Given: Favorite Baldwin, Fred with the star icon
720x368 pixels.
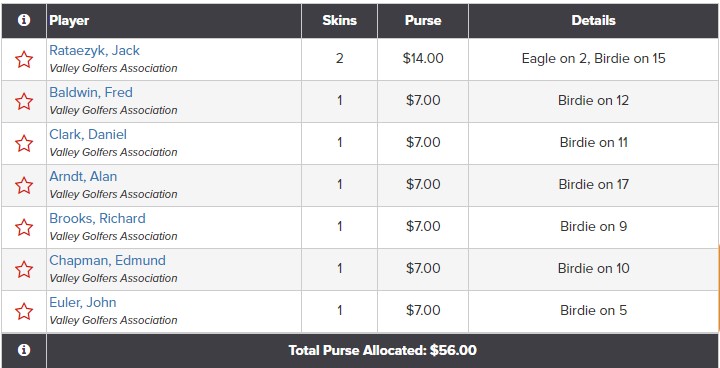Looking at the screenshot, I should [x=24, y=102].
